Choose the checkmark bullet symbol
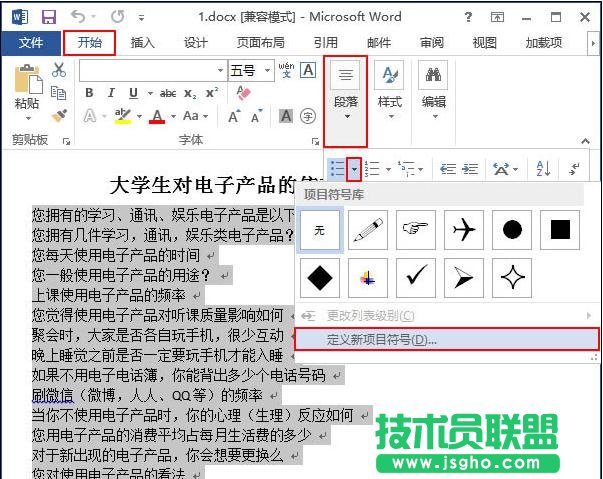 (416, 278)
